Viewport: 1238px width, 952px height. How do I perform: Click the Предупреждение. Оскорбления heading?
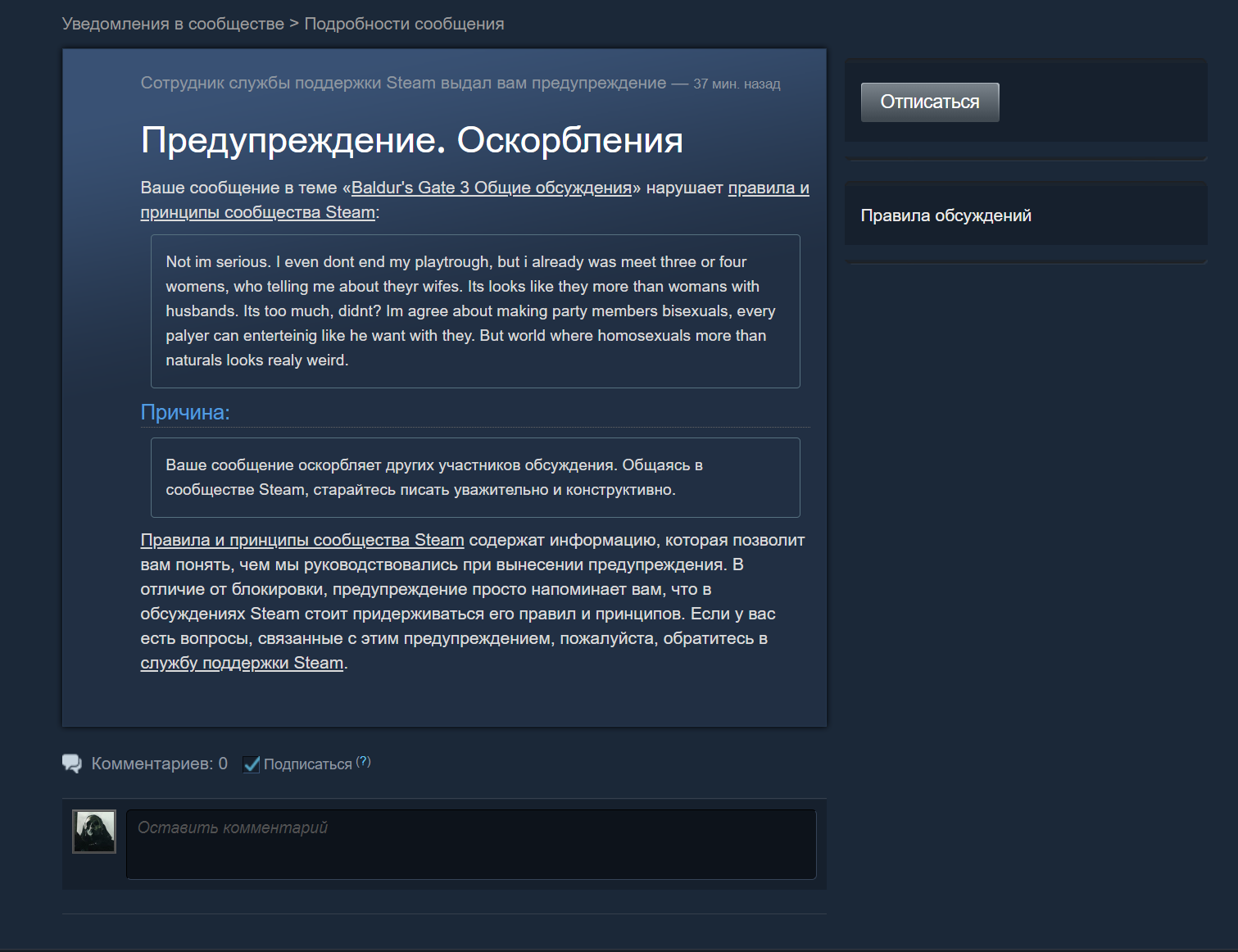pos(412,140)
